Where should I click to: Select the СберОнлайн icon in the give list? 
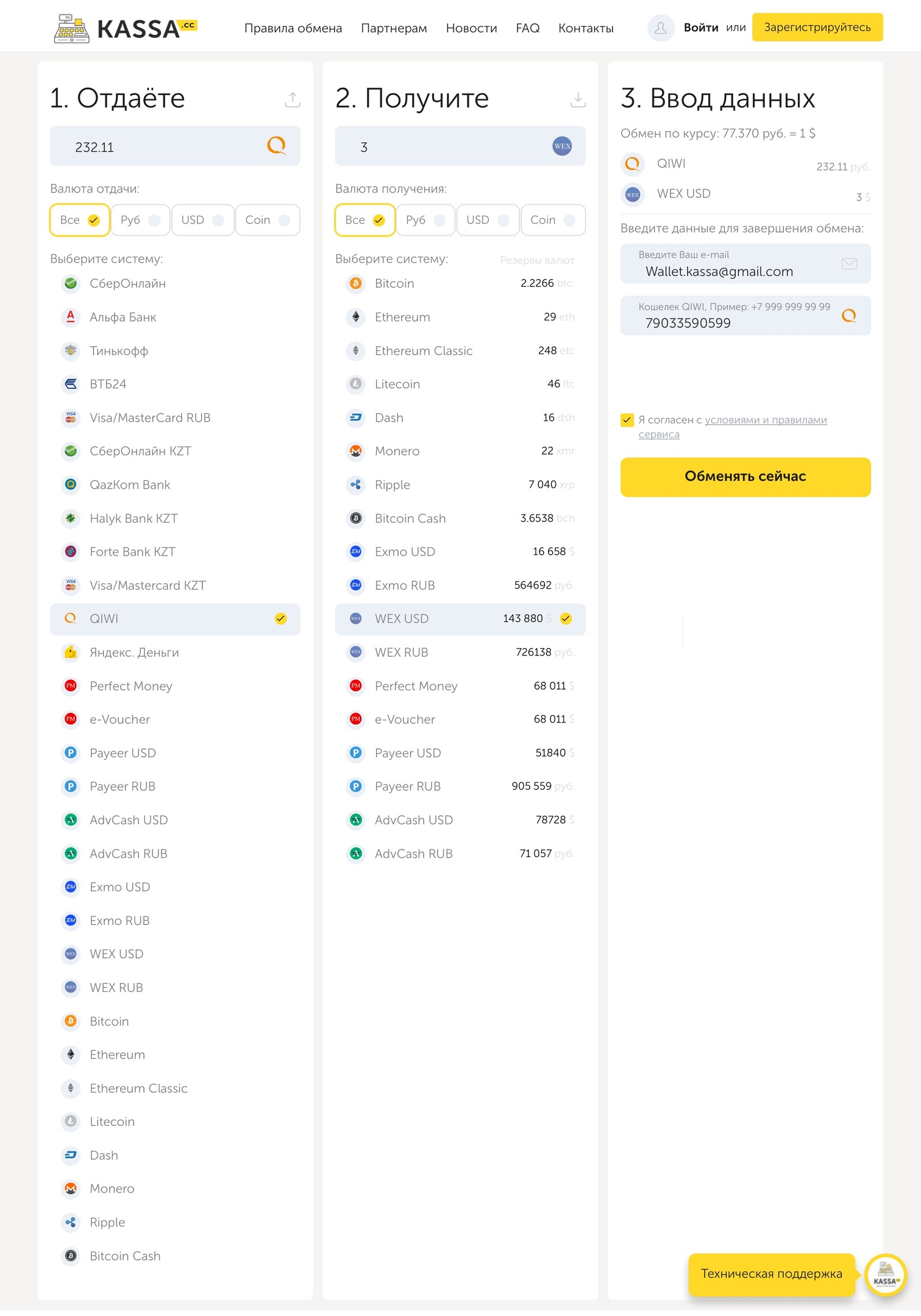point(71,283)
